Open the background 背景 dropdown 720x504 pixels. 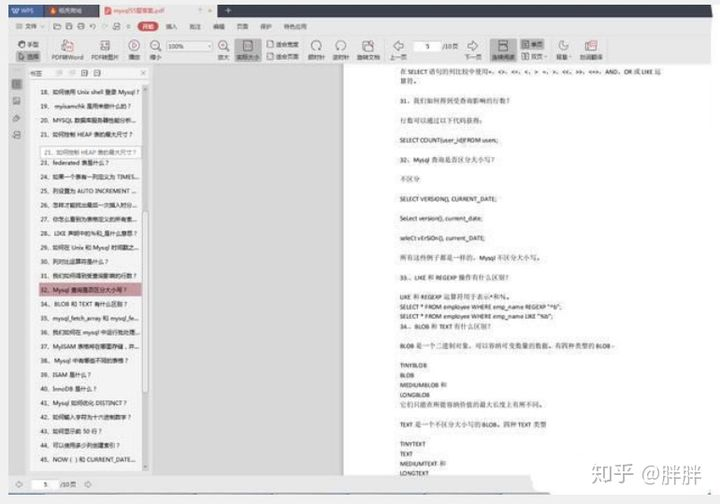click(x=563, y=50)
